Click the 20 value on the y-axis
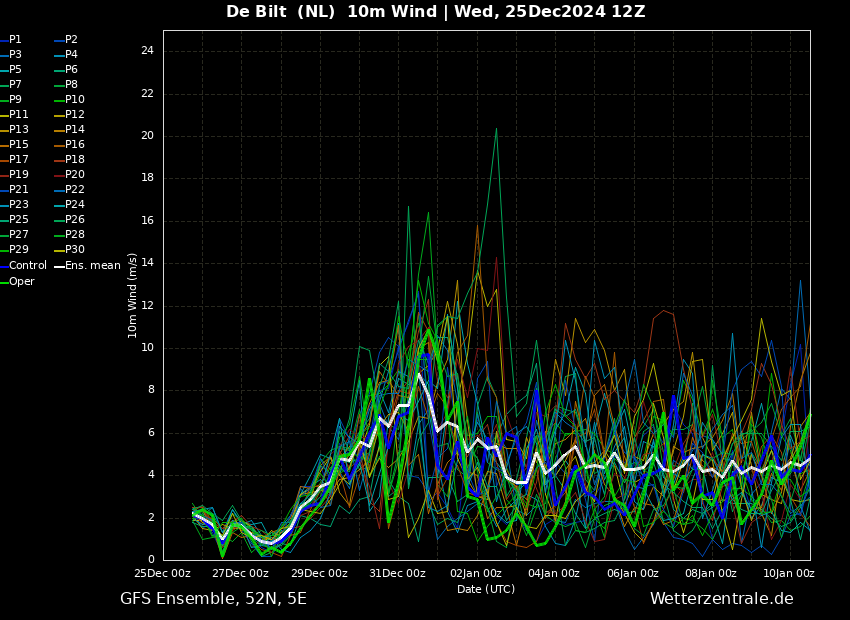 pos(147,136)
